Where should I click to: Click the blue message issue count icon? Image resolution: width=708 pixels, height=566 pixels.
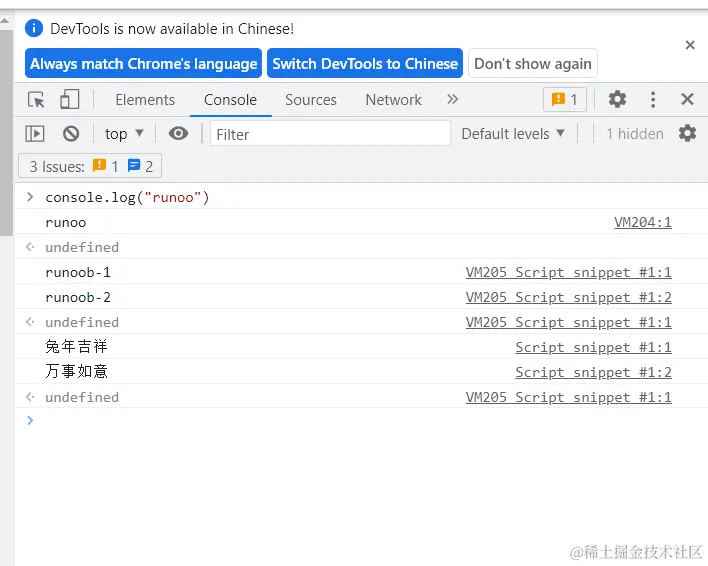tap(134, 165)
